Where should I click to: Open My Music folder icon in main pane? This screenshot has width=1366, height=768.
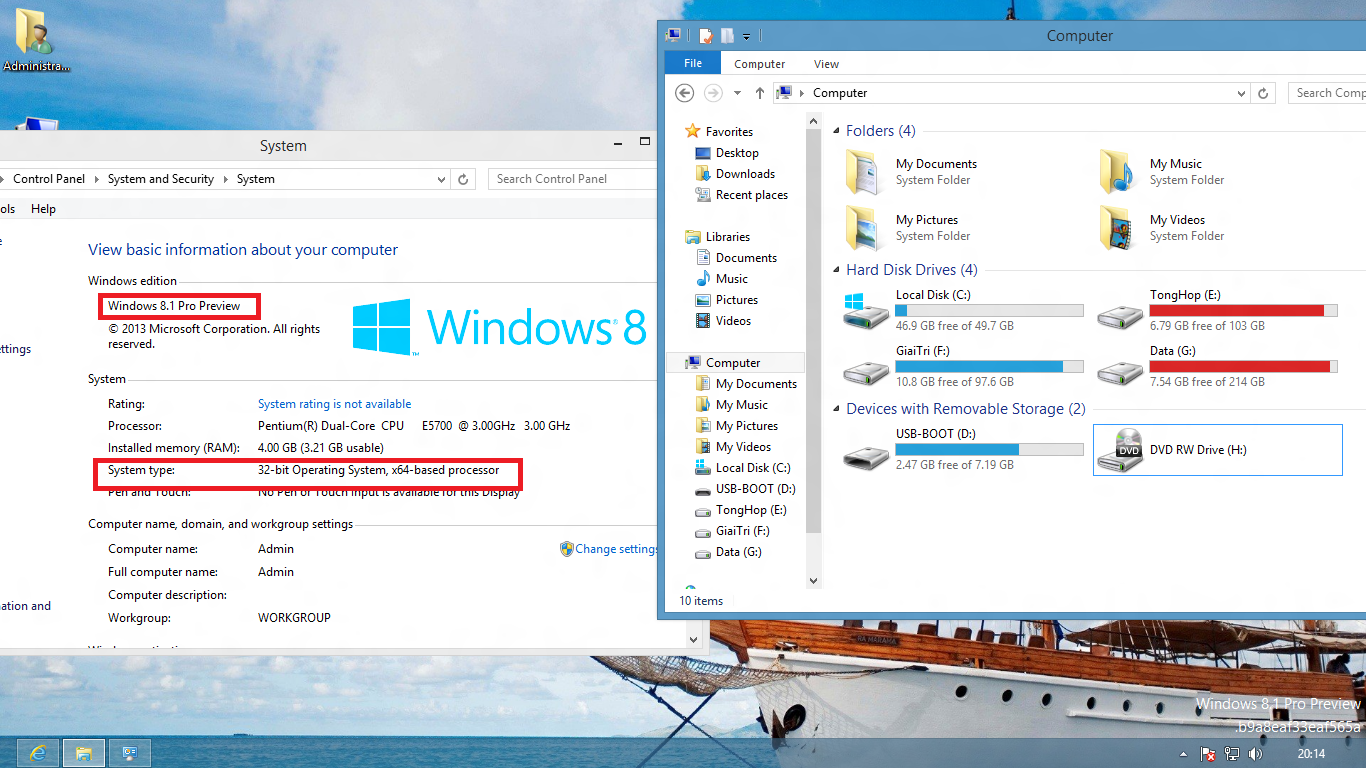(1118, 171)
